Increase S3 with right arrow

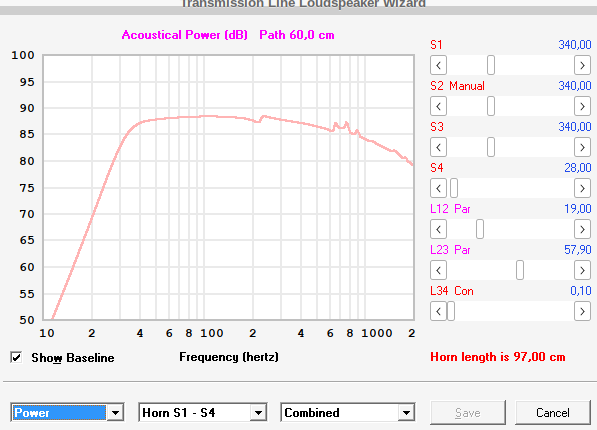point(582,147)
